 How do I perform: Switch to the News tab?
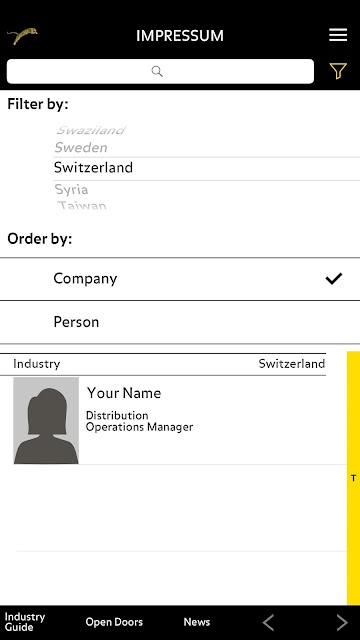197,622
